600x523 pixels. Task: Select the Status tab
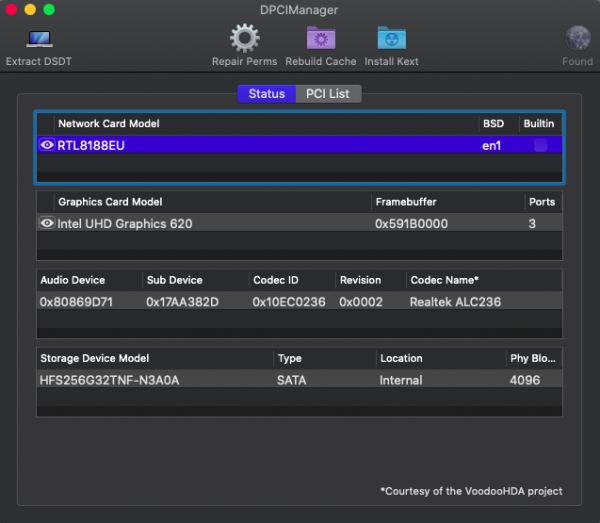point(266,94)
